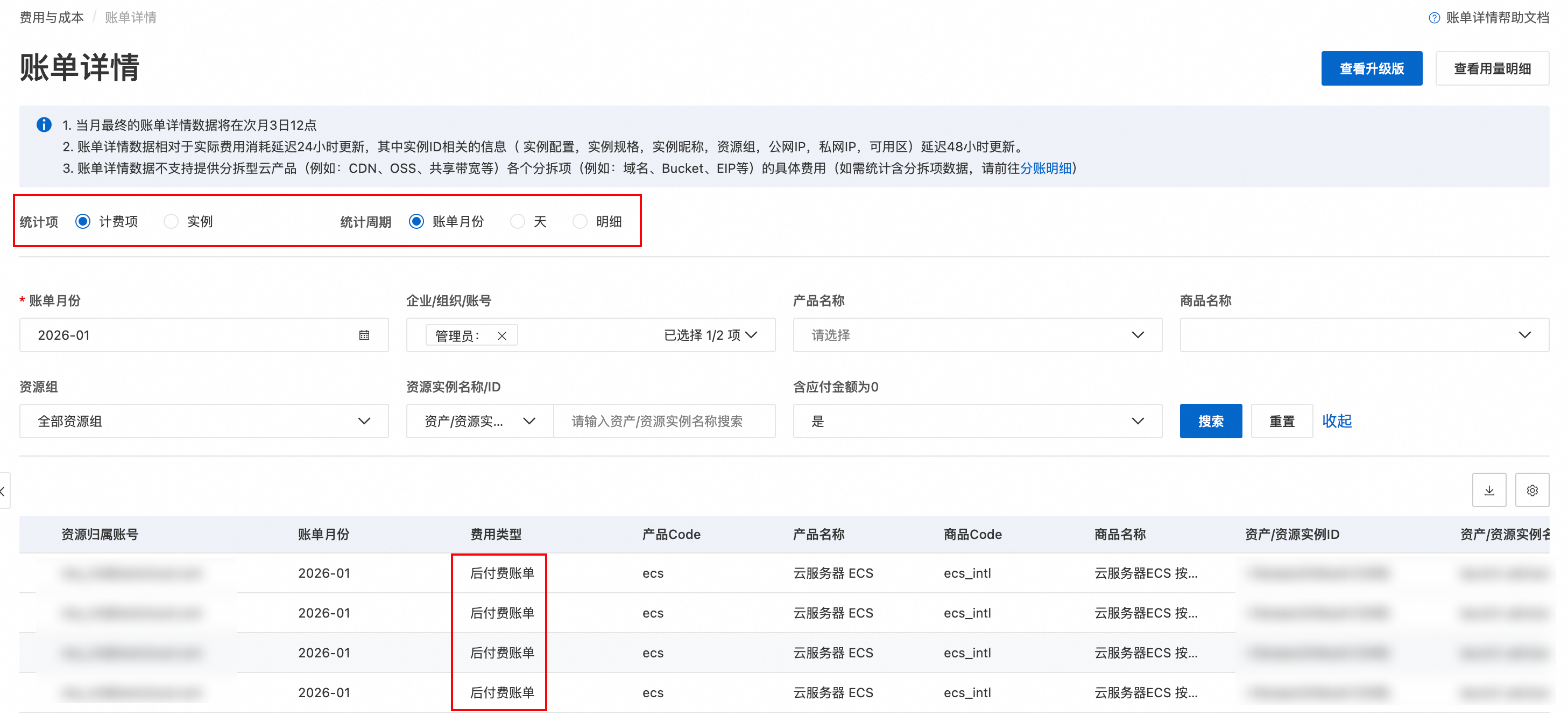Screen dimensions: 1568x715
Task: Open the 产品名称 dropdown
Action: [x=977, y=335]
